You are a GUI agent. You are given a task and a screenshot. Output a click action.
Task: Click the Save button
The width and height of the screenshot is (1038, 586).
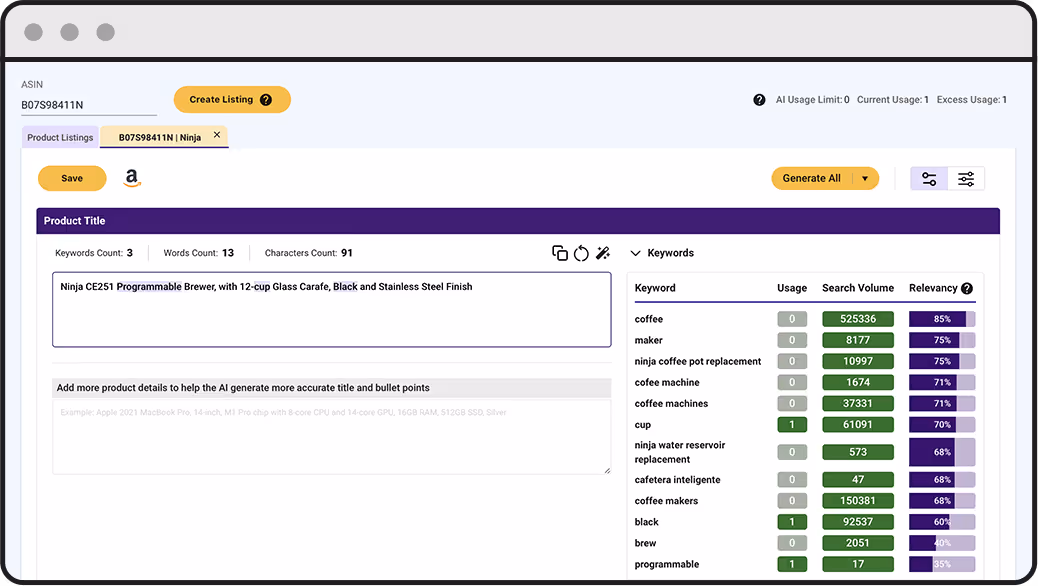click(x=72, y=178)
